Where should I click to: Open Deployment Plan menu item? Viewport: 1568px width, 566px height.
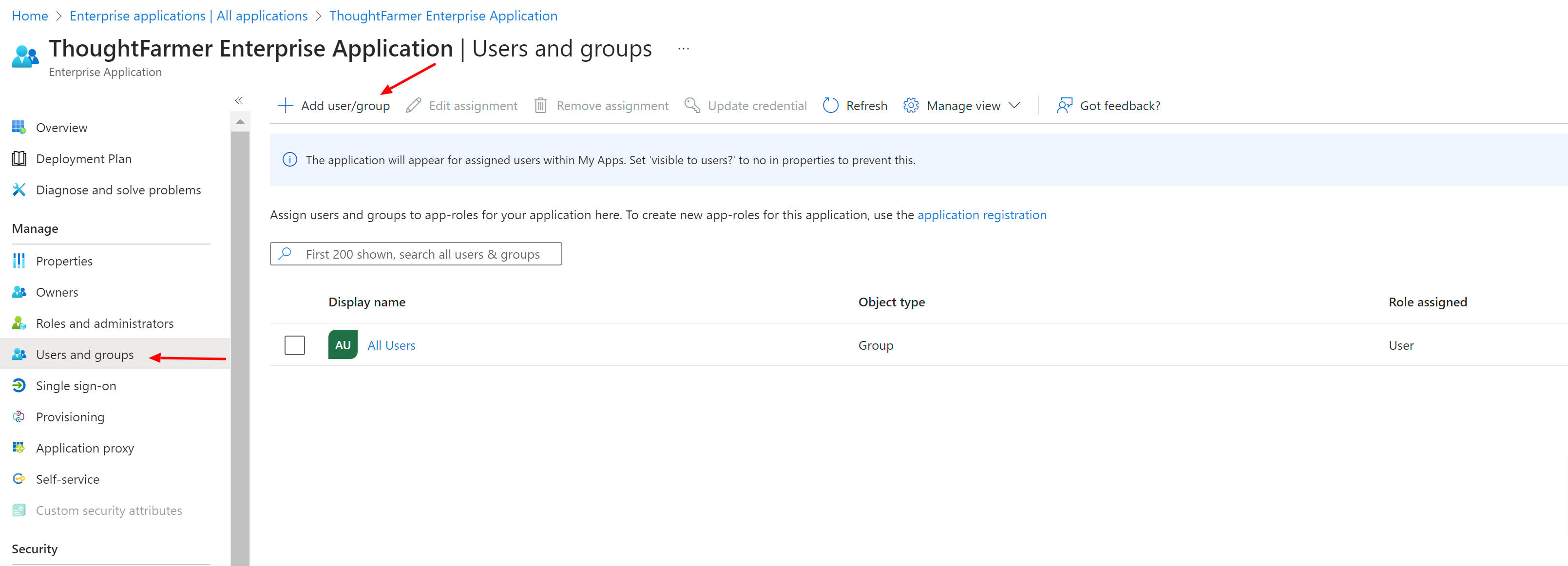83,159
